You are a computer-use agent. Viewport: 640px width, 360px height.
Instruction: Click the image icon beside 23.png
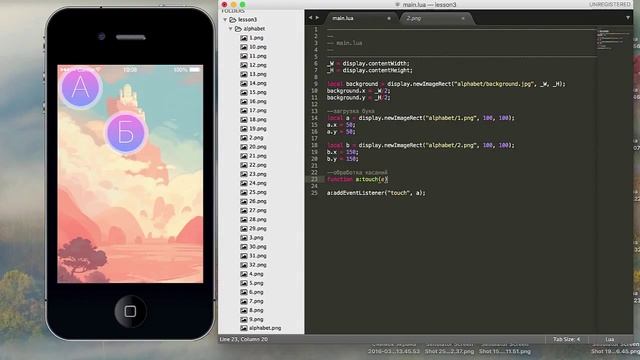tap(244, 174)
